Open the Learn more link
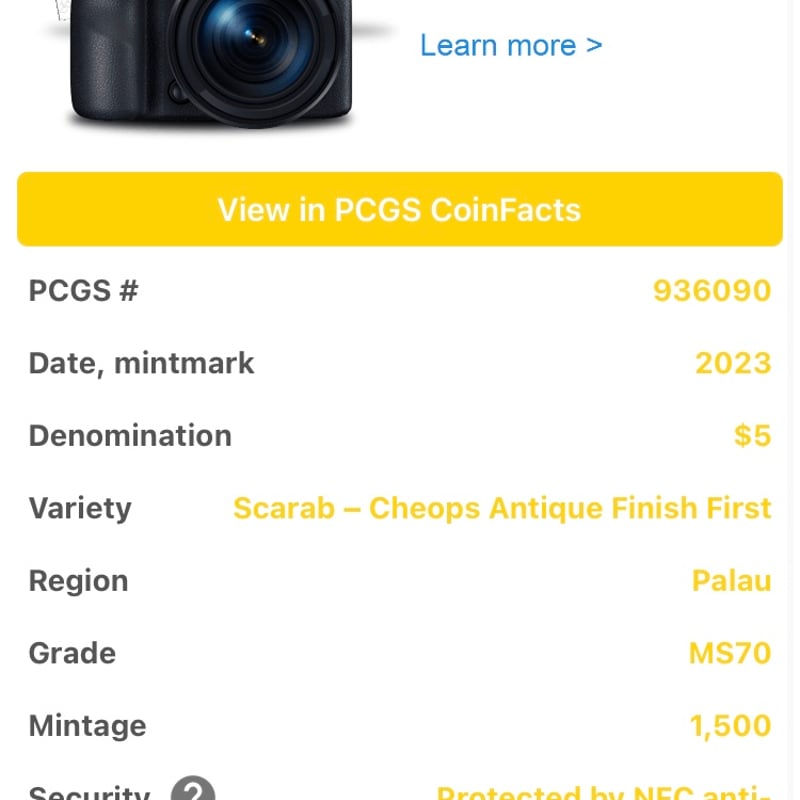This screenshot has width=800, height=800. [x=509, y=45]
